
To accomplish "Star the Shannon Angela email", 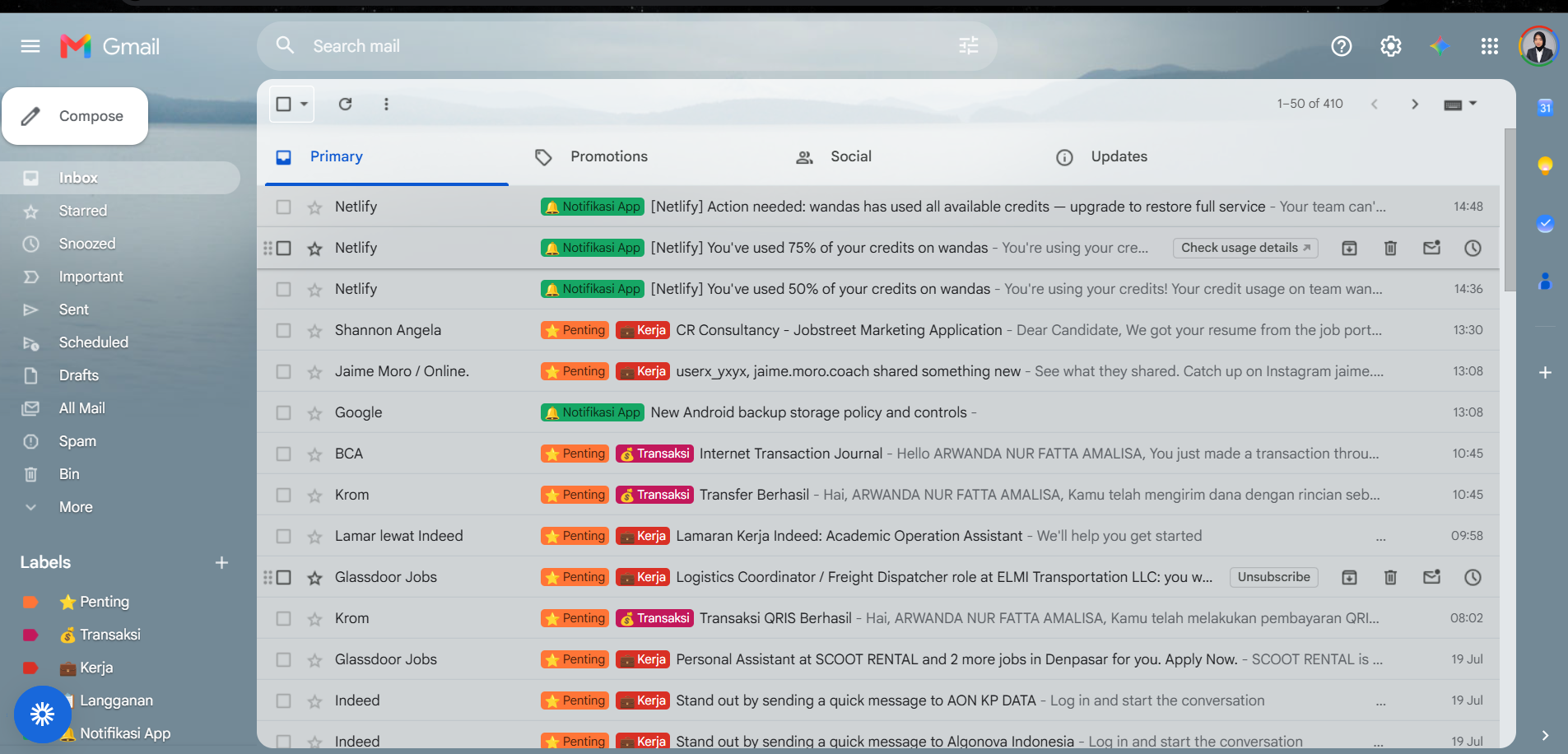I will pos(314,331).
